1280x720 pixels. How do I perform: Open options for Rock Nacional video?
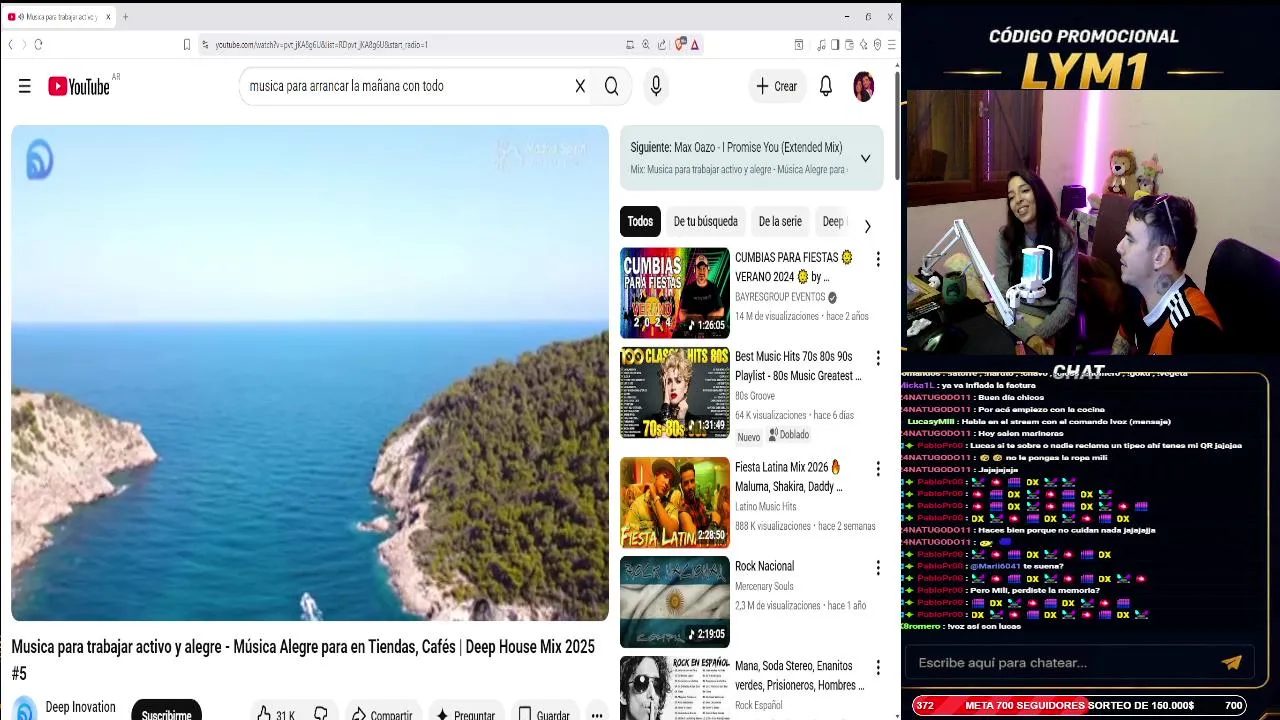pyautogui.click(x=878, y=568)
